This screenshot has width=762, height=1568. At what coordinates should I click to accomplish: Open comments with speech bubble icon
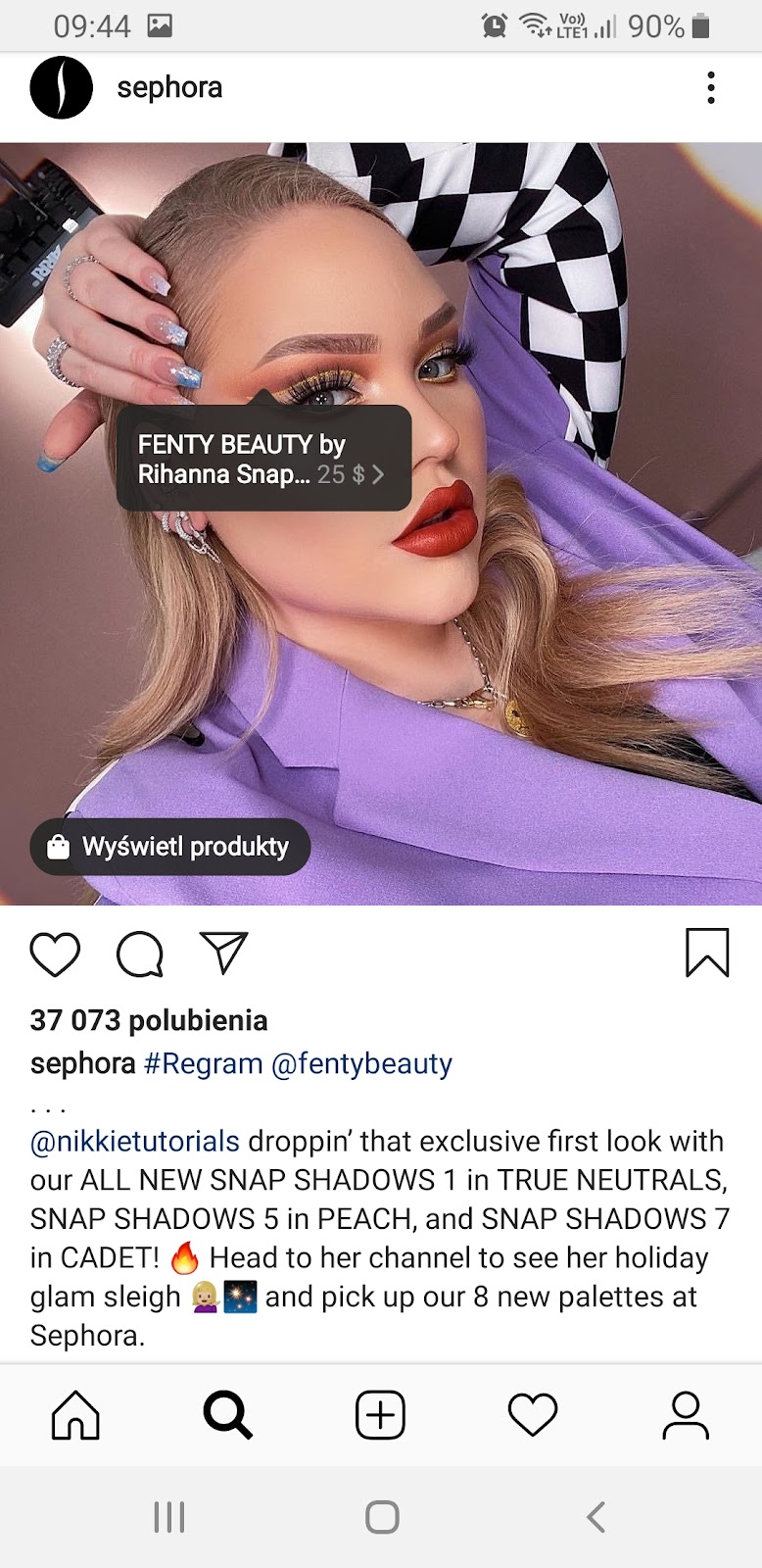[x=140, y=955]
